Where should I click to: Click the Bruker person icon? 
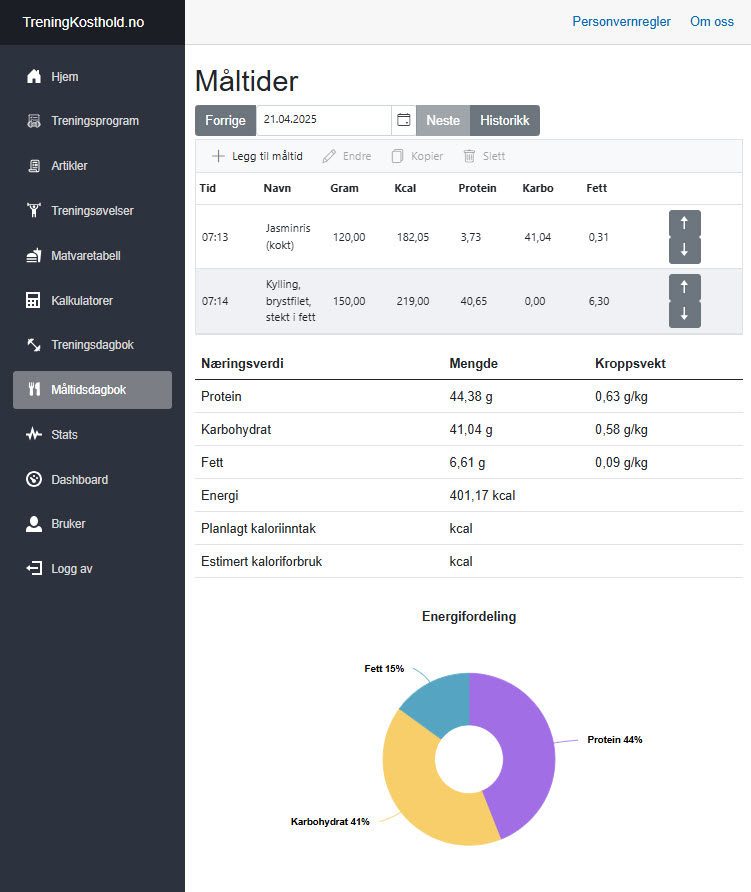(x=34, y=524)
